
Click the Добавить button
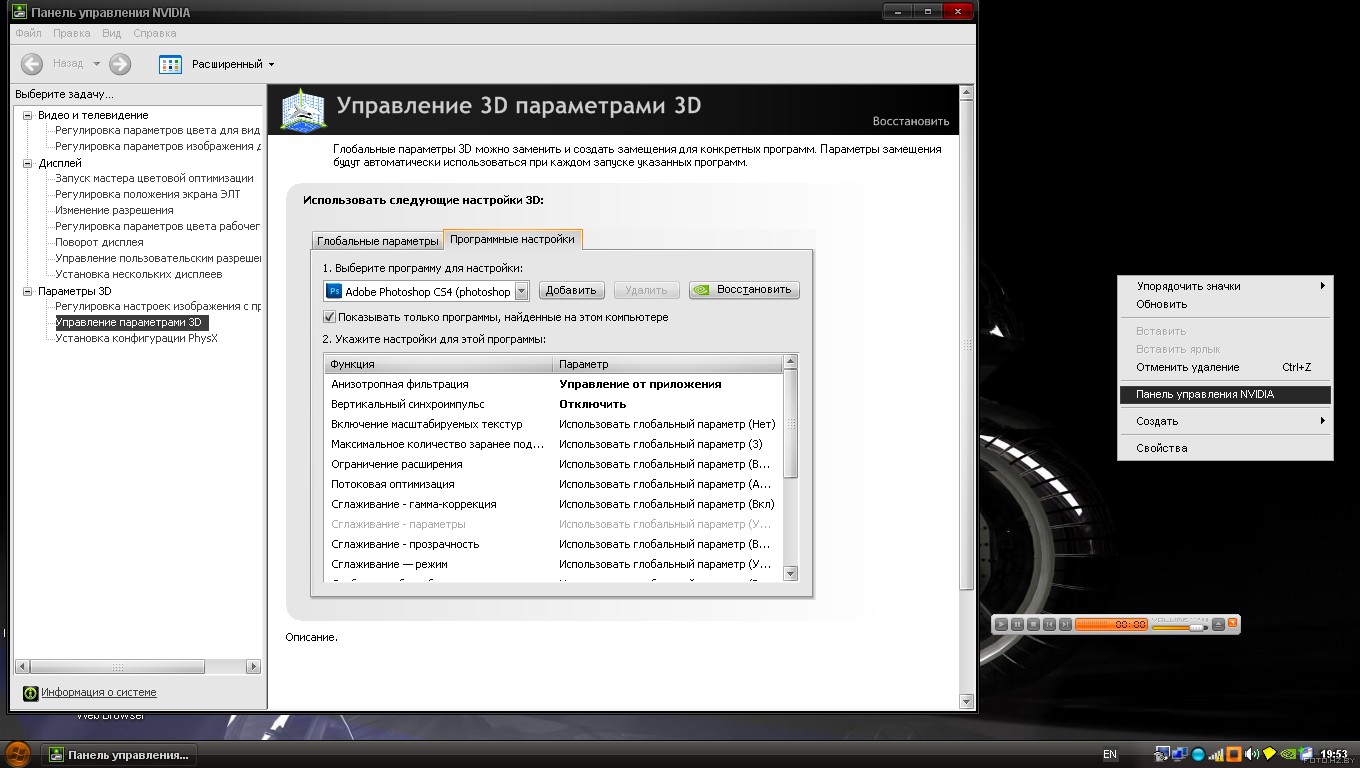coord(571,290)
